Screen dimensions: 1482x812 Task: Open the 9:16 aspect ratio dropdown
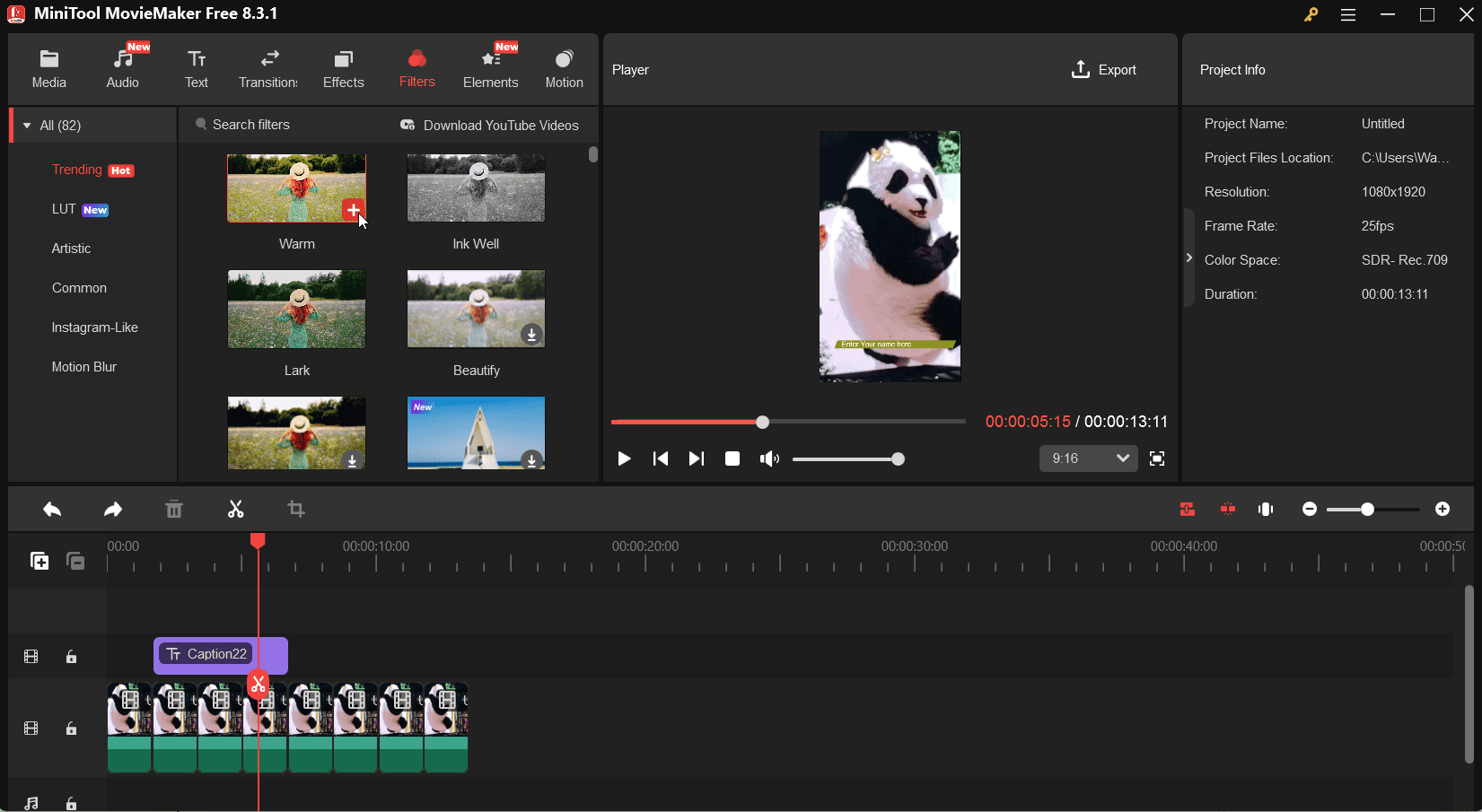pyautogui.click(x=1088, y=458)
